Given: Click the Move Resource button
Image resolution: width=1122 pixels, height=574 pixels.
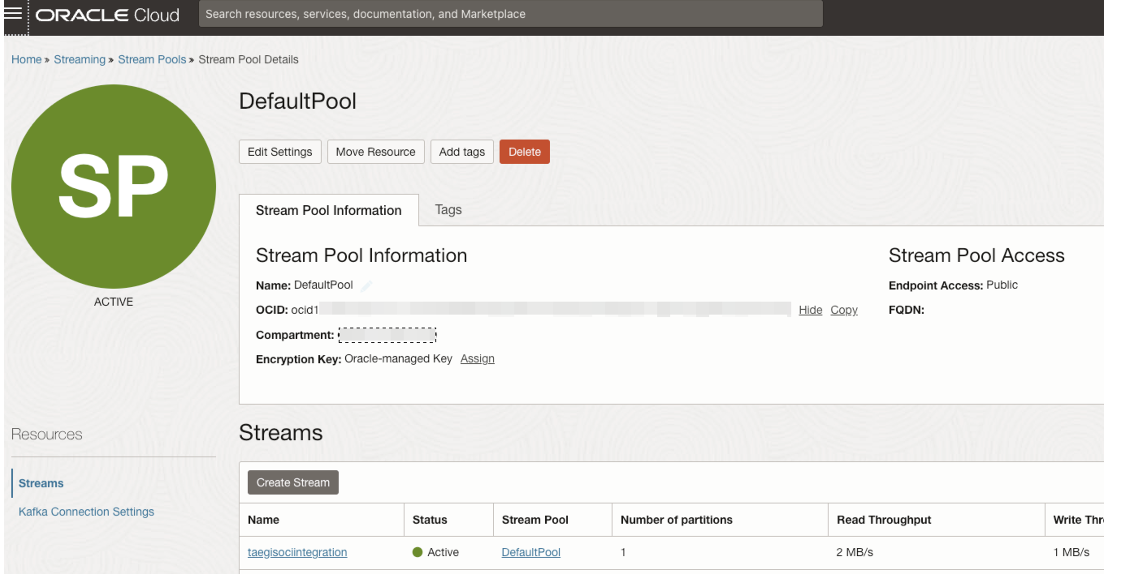Looking at the screenshot, I should (x=376, y=152).
